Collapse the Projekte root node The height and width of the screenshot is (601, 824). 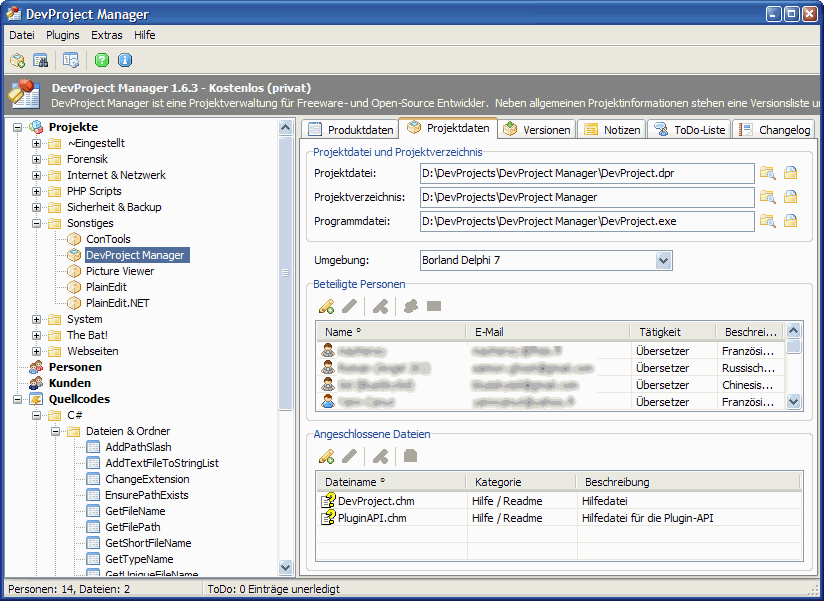[17, 127]
